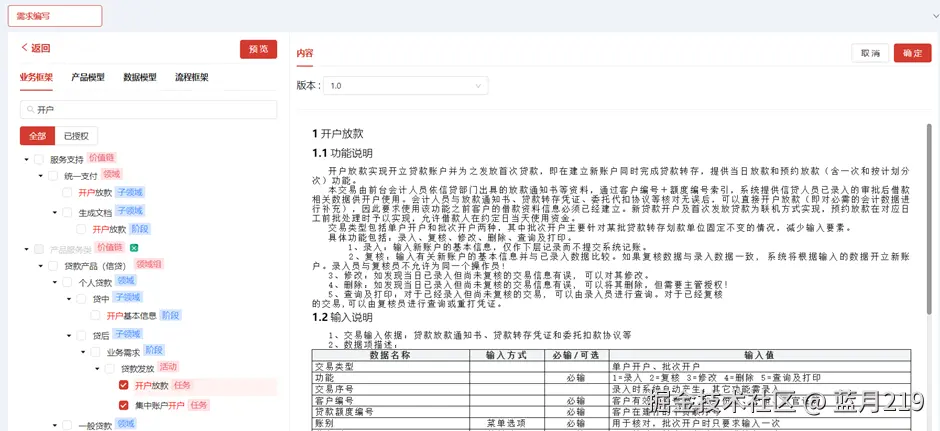Collapse the 统一支付 node arrow

click(41, 176)
